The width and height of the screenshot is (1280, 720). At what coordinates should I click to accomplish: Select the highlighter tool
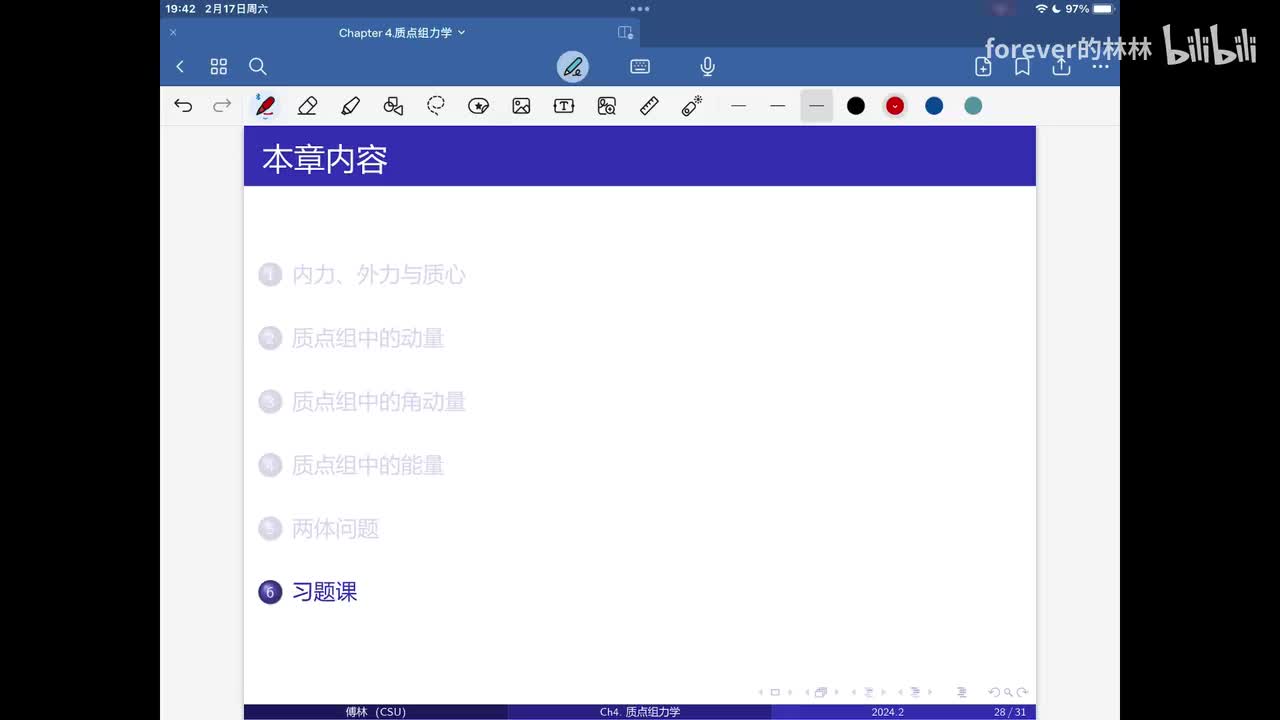click(x=350, y=105)
